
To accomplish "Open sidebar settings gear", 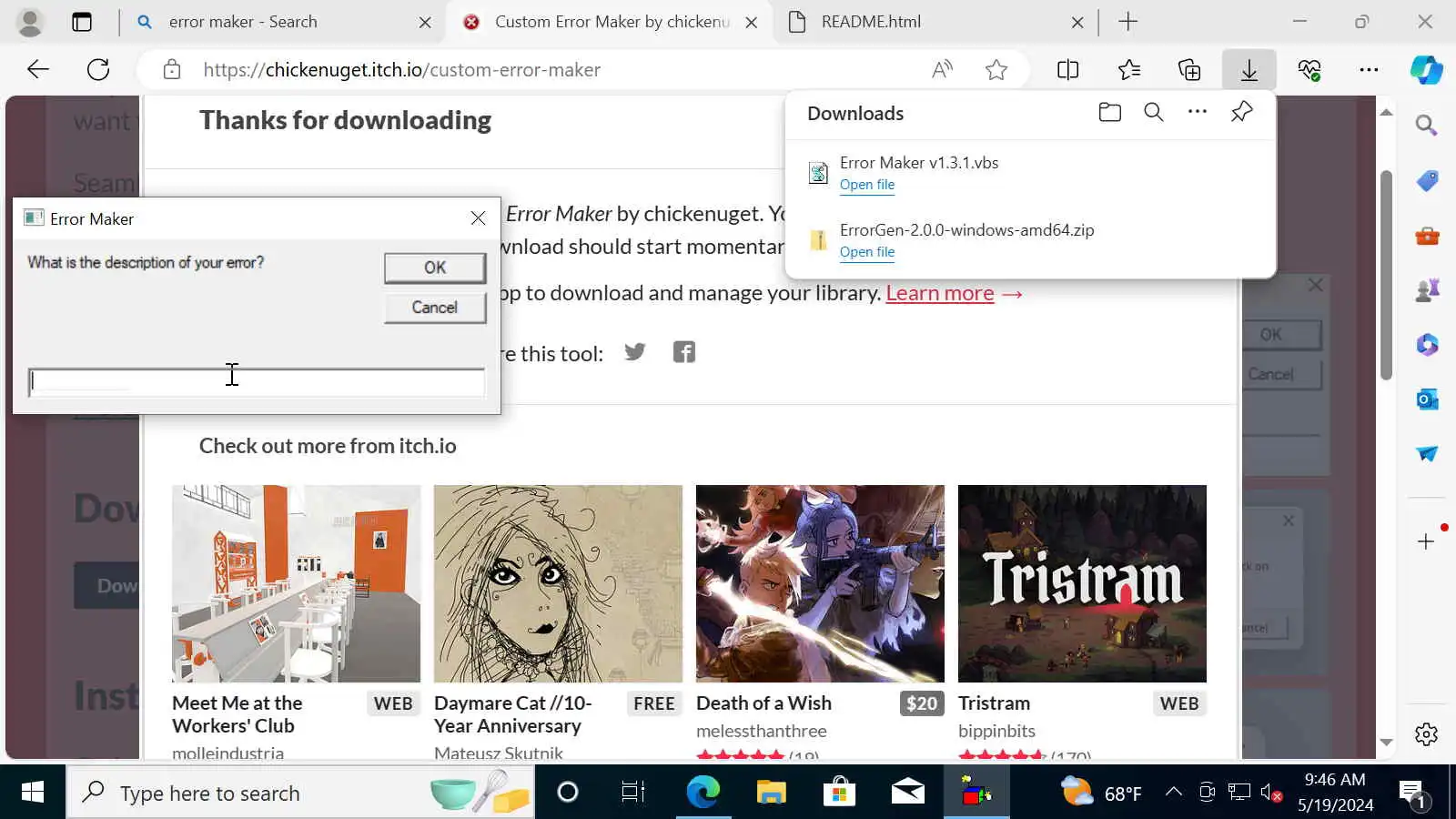I will pos(1427,733).
